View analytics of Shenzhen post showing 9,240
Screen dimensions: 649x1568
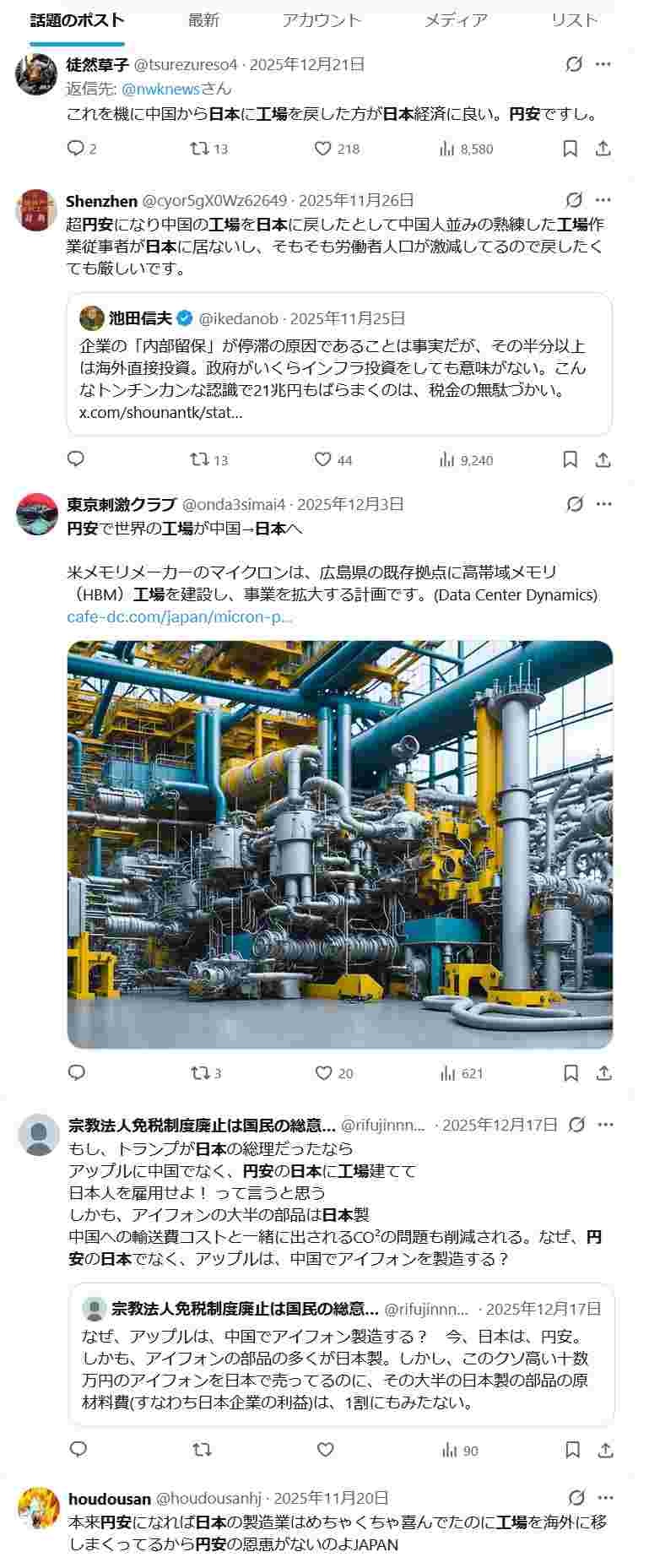tap(466, 459)
